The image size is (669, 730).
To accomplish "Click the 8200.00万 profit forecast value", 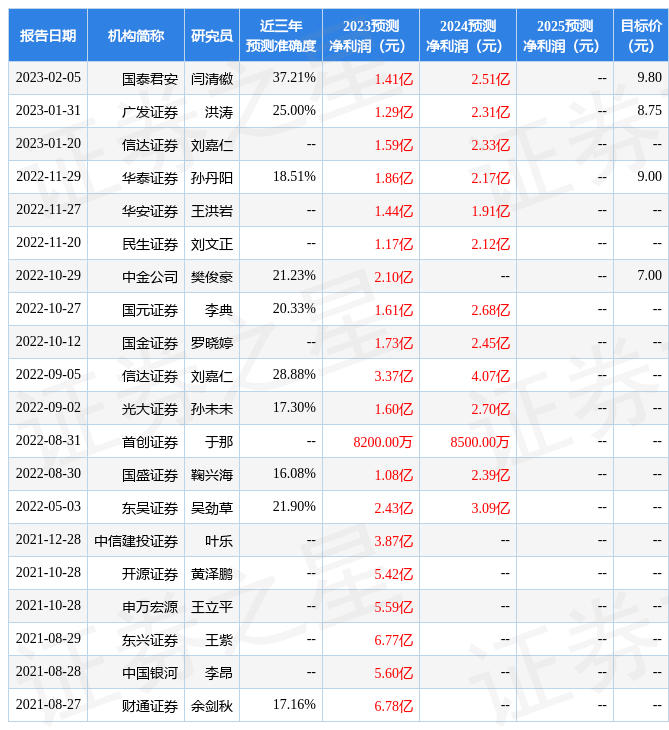I will 383,441.
